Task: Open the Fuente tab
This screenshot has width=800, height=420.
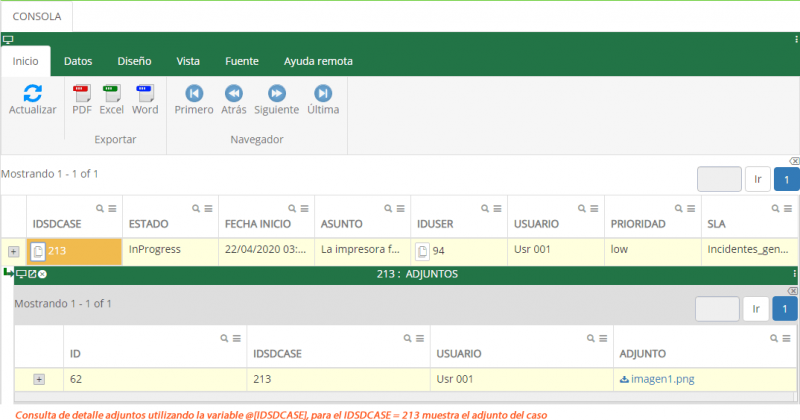Action: [242, 61]
